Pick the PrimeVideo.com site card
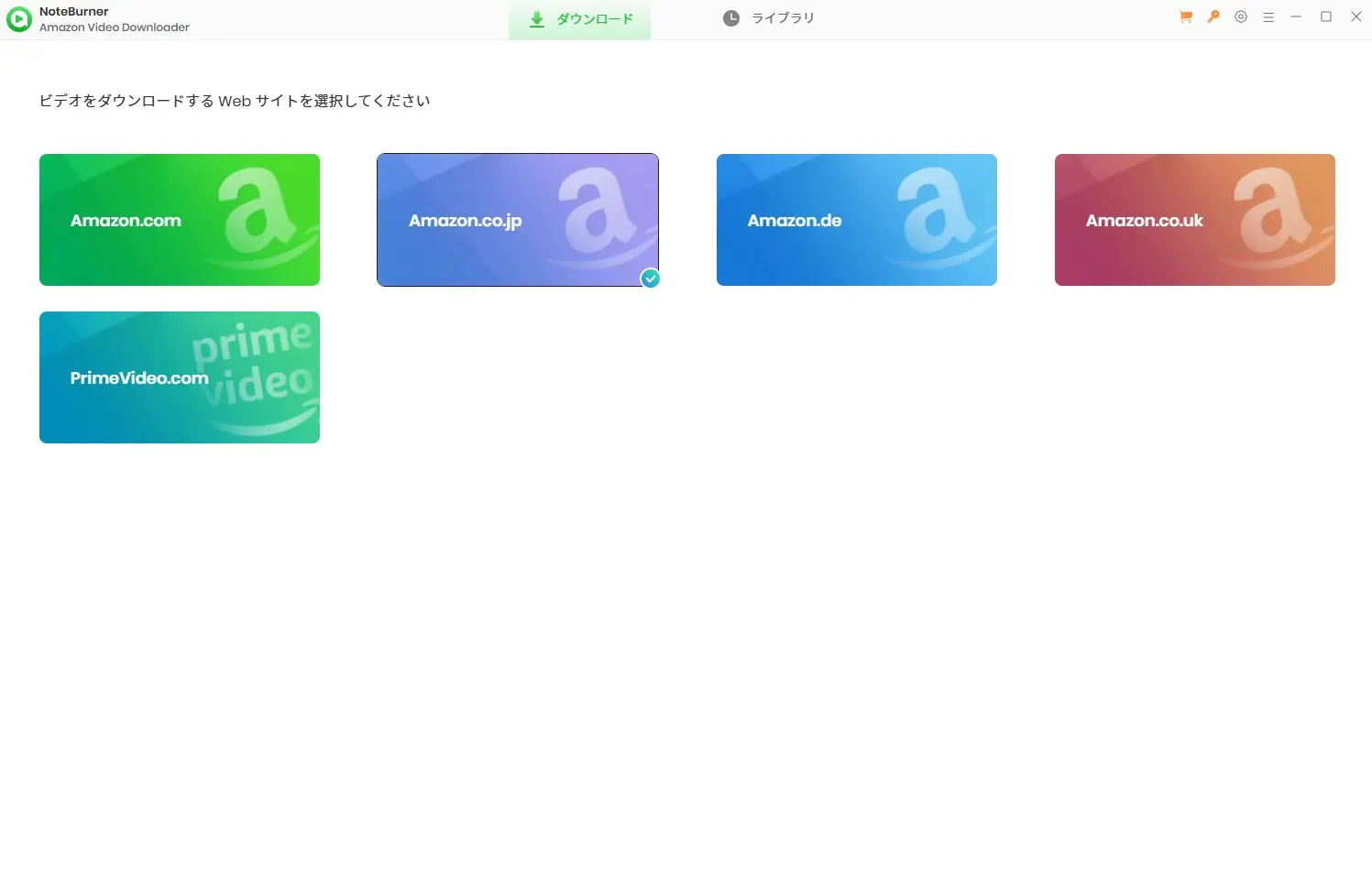 (180, 377)
